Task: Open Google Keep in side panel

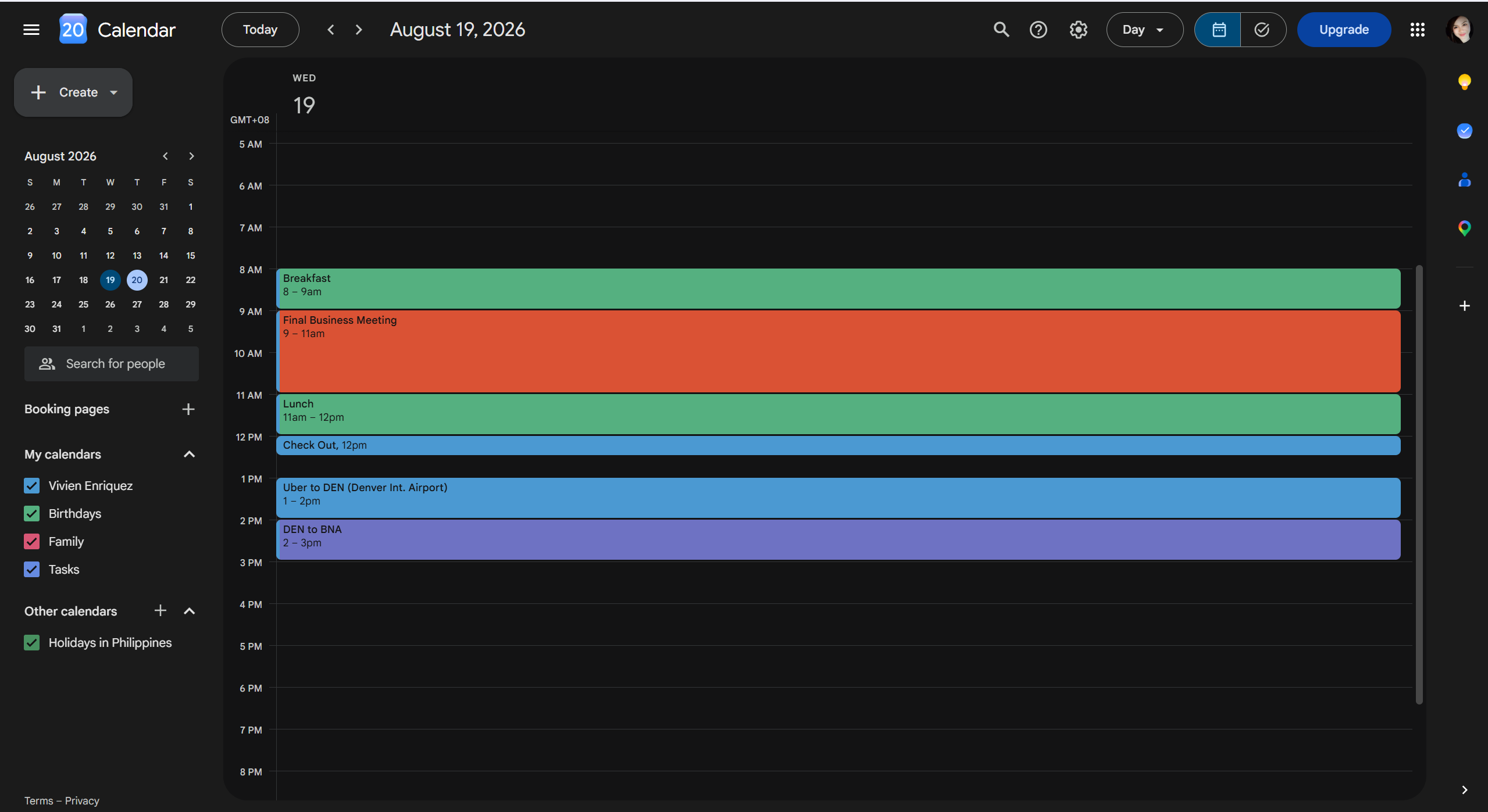Action: tap(1464, 82)
